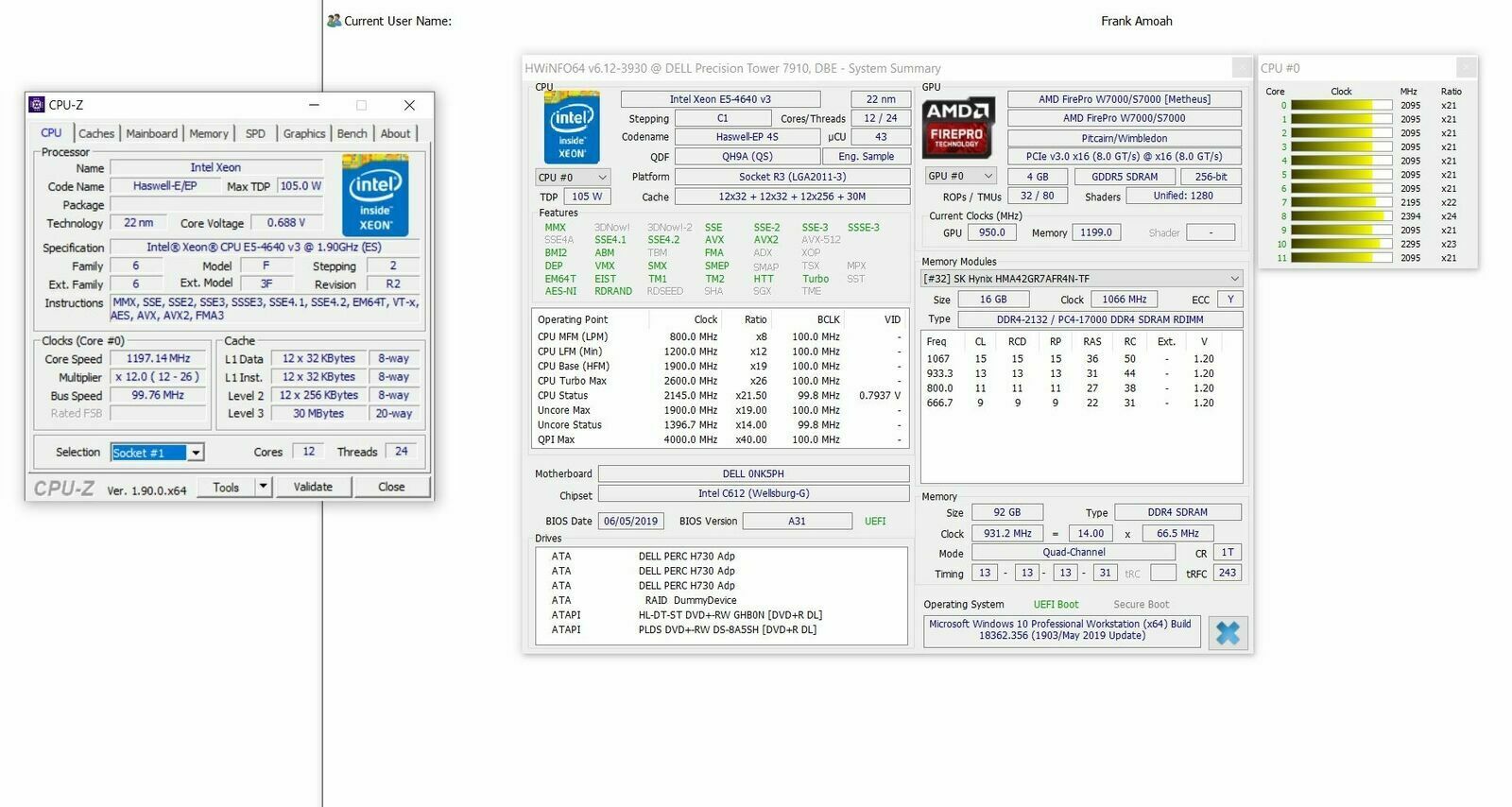Click the Intel Xeon E5-4640 v3 CPU name field

click(x=720, y=99)
